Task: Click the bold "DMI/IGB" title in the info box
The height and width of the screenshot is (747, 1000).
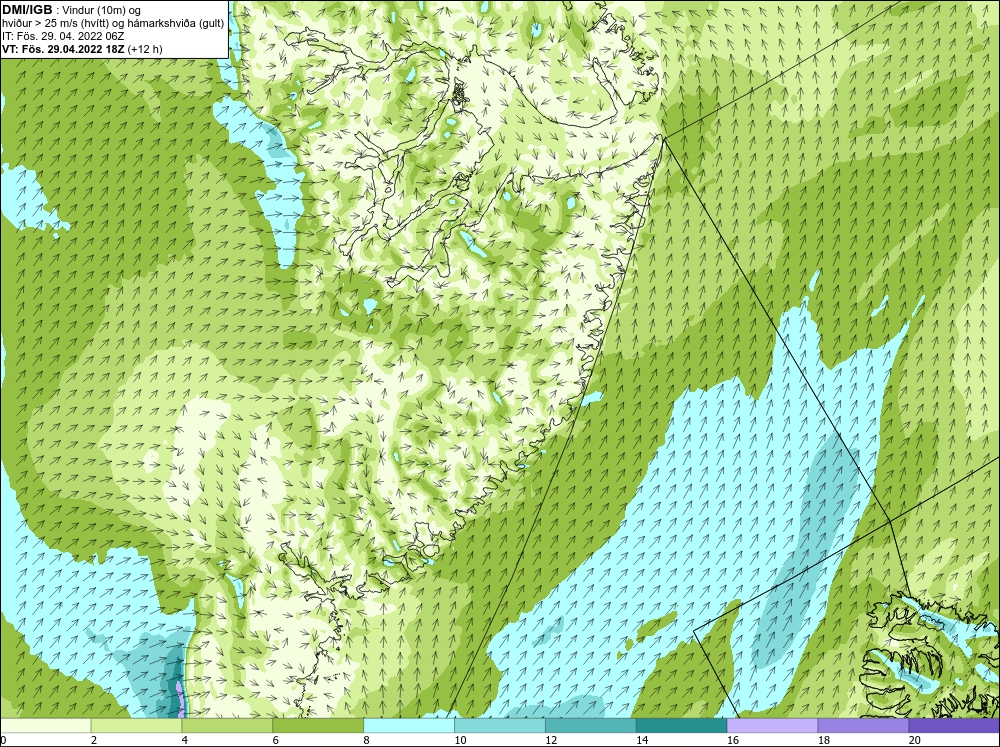Action: pyautogui.click(x=27, y=10)
